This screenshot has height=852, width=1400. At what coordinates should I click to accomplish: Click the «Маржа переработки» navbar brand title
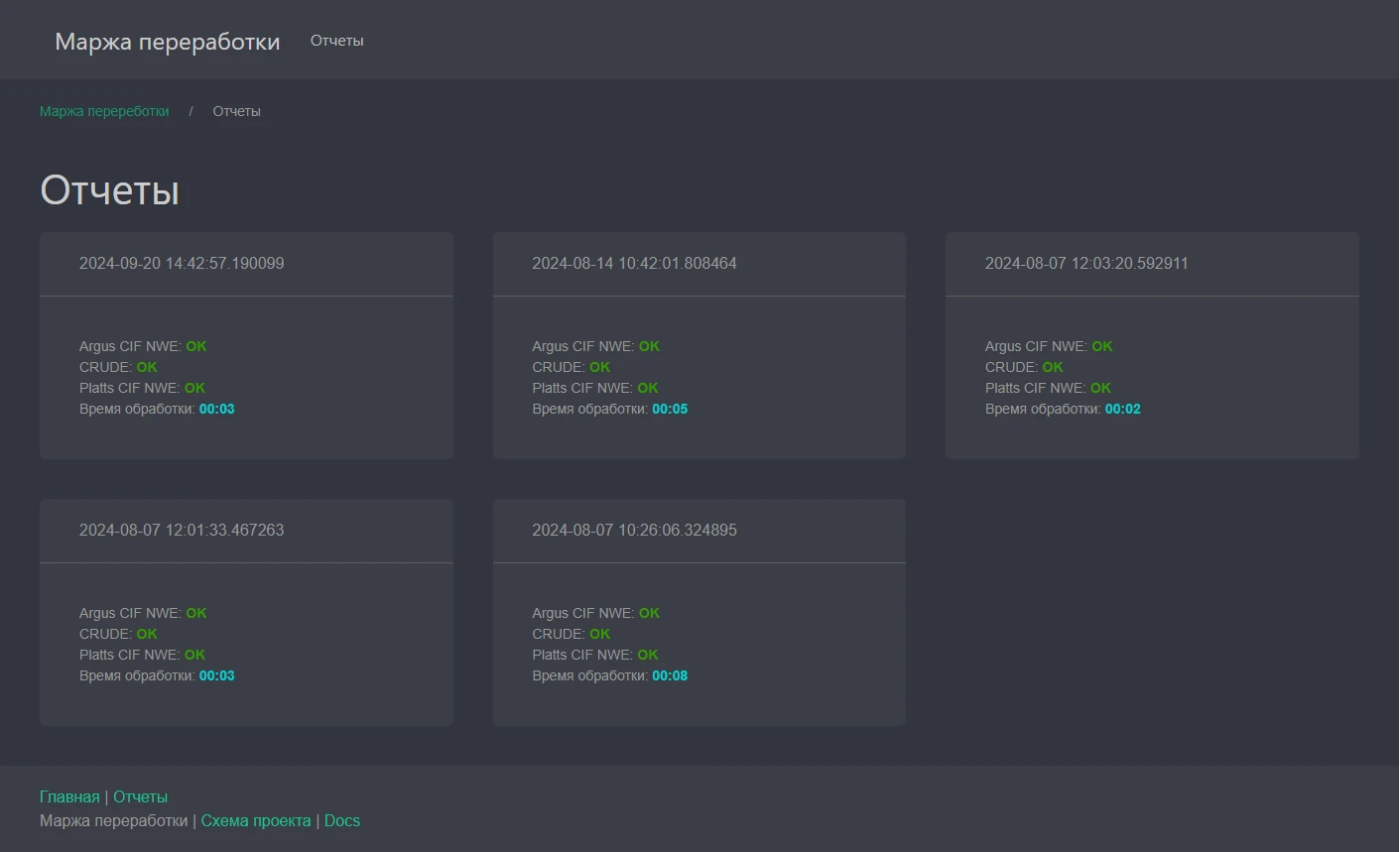point(167,42)
